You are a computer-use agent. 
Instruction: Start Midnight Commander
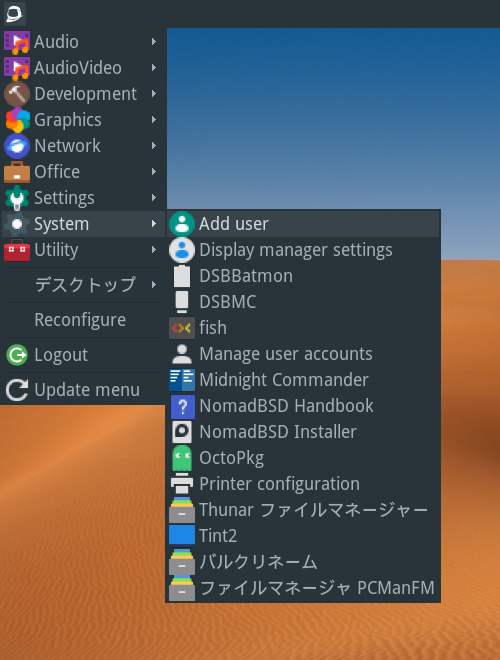(x=303, y=380)
